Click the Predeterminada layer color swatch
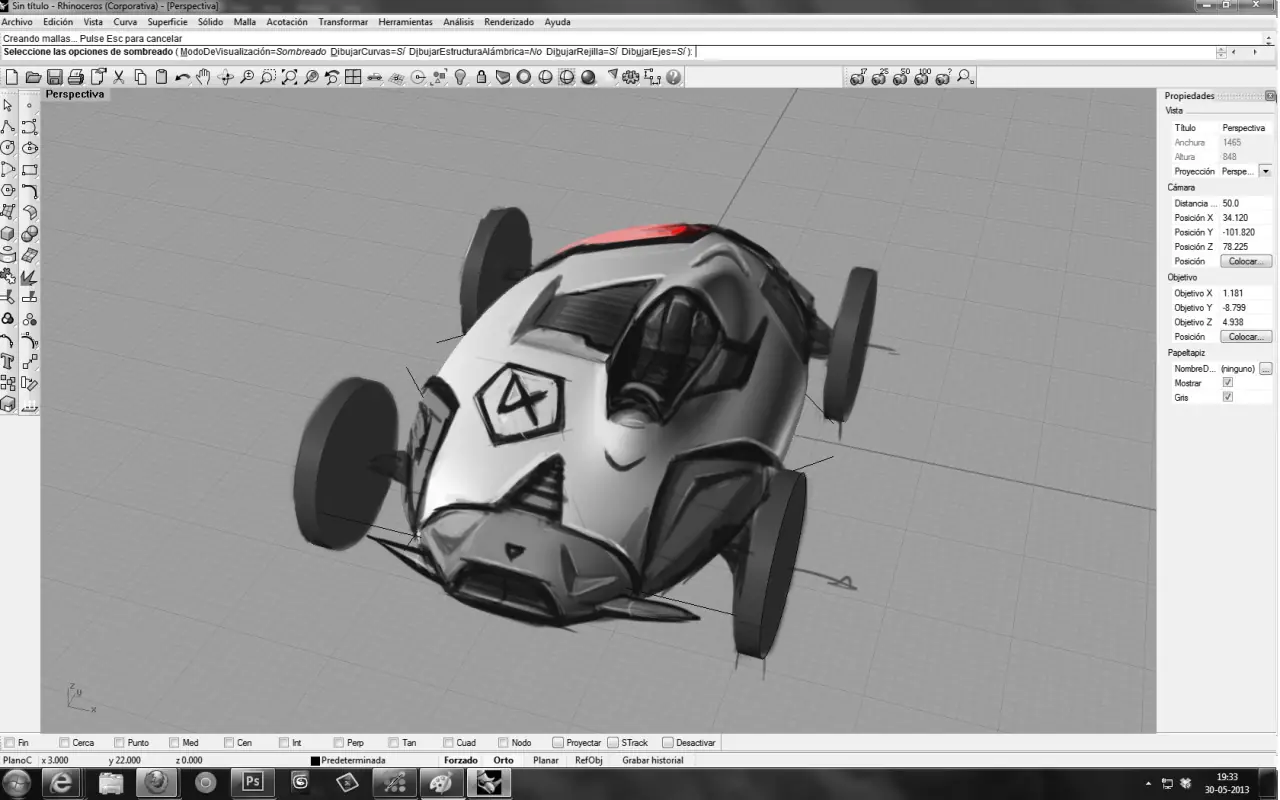Image resolution: width=1280 pixels, height=800 pixels. (317, 760)
